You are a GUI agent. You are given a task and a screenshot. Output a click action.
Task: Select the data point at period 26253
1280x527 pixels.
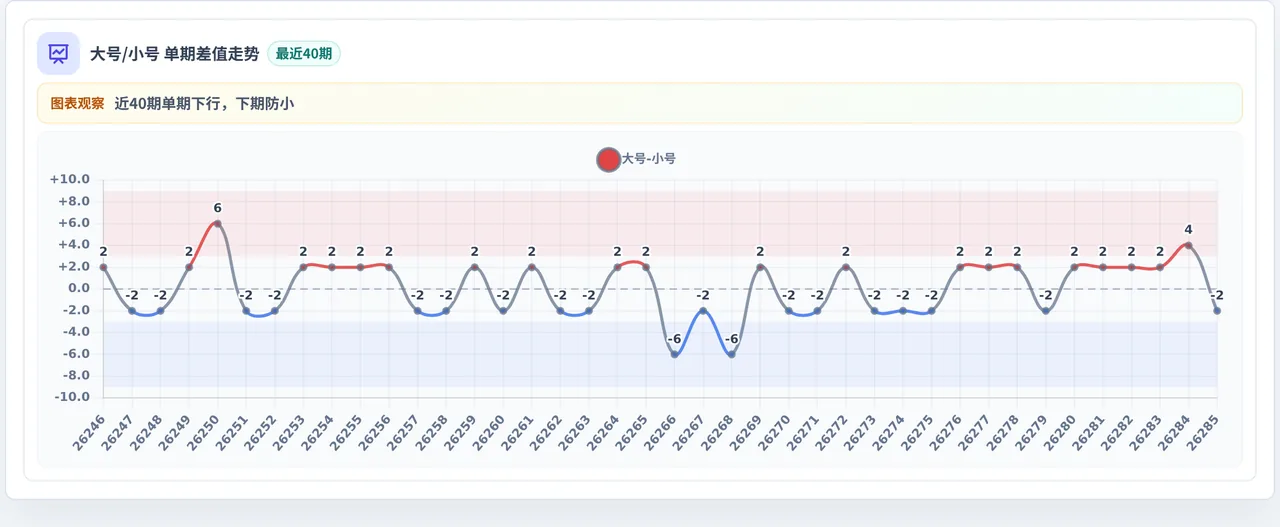click(303, 267)
